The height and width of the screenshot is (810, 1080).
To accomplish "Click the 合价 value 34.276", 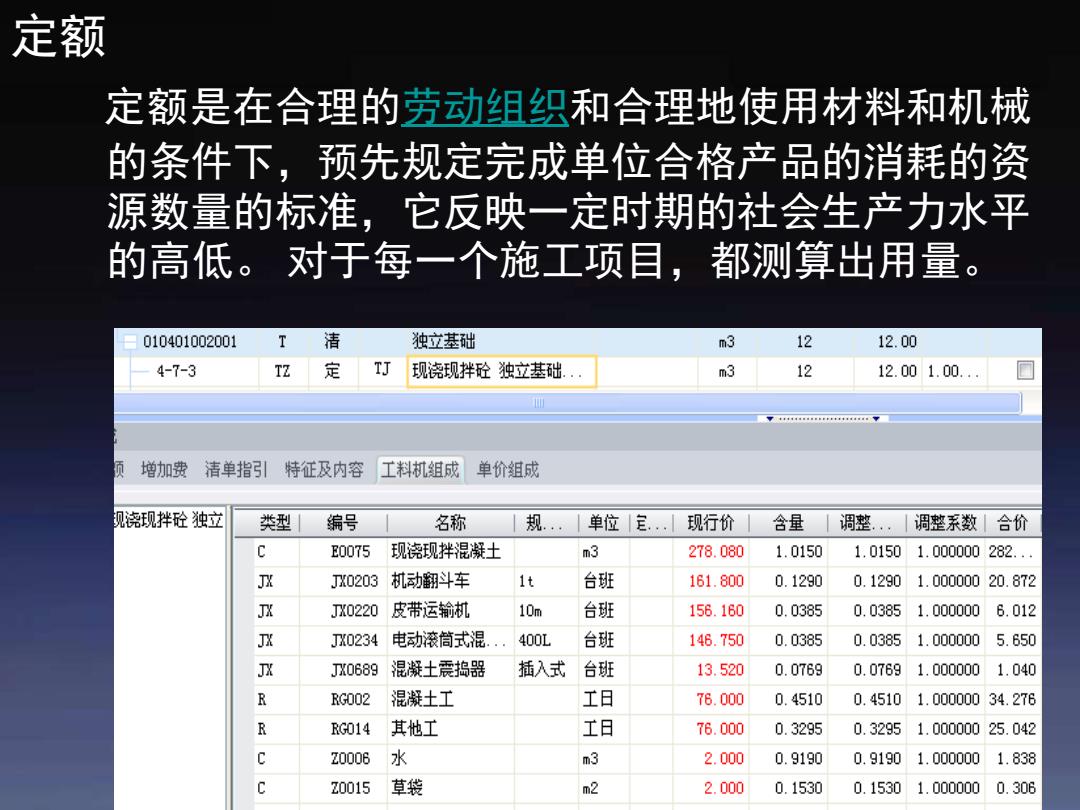I will (x=1012, y=699).
